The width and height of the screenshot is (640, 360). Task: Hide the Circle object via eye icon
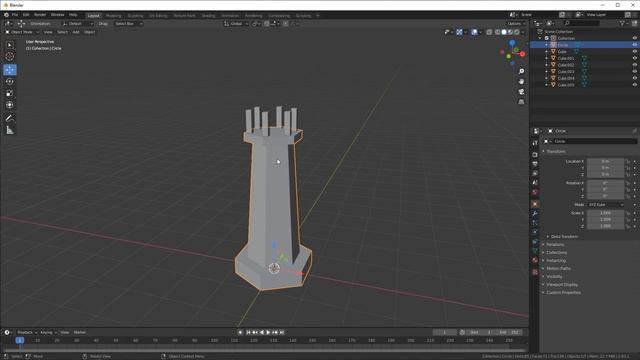coord(635,44)
